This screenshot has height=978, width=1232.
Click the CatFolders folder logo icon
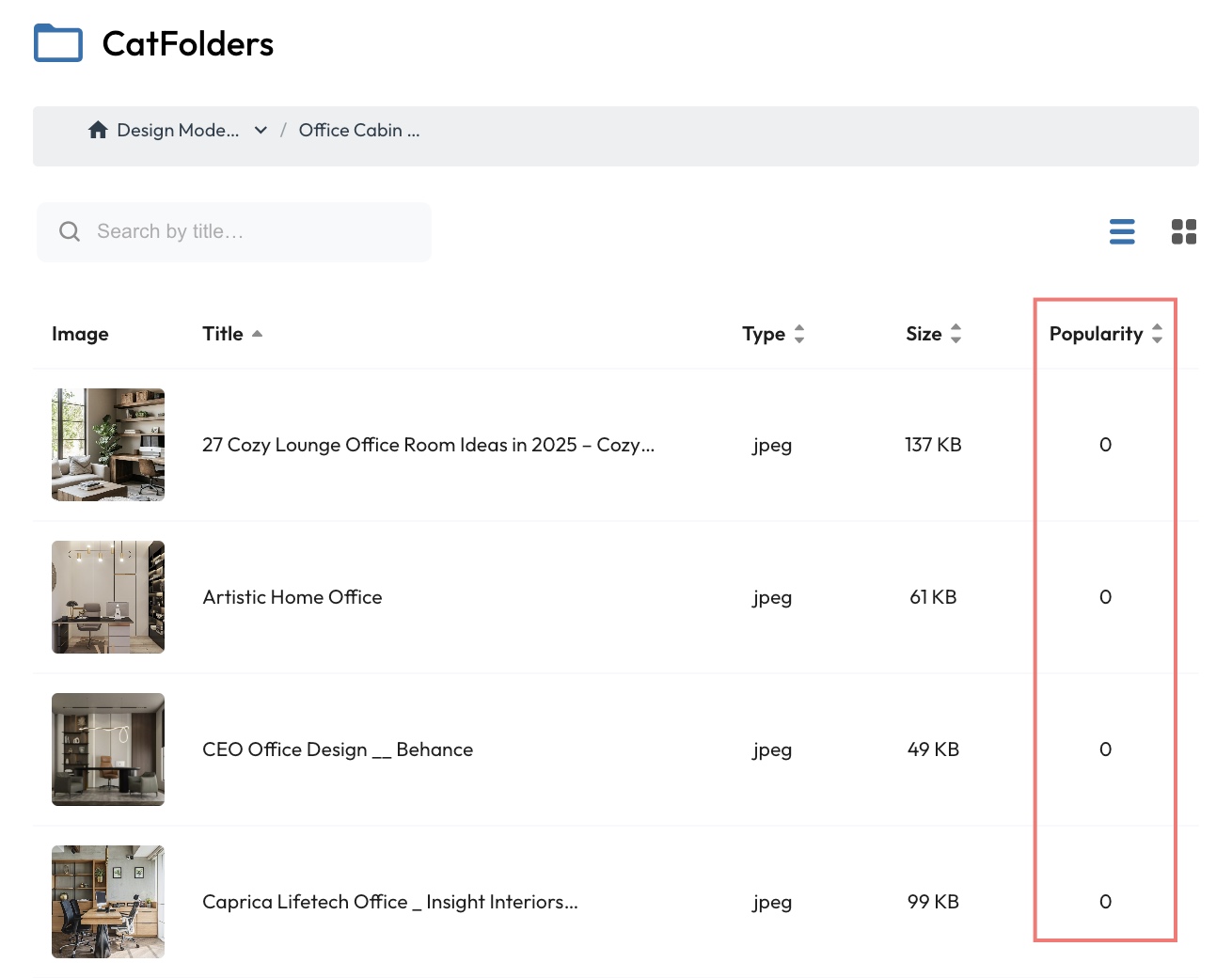click(x=58, y=43)
